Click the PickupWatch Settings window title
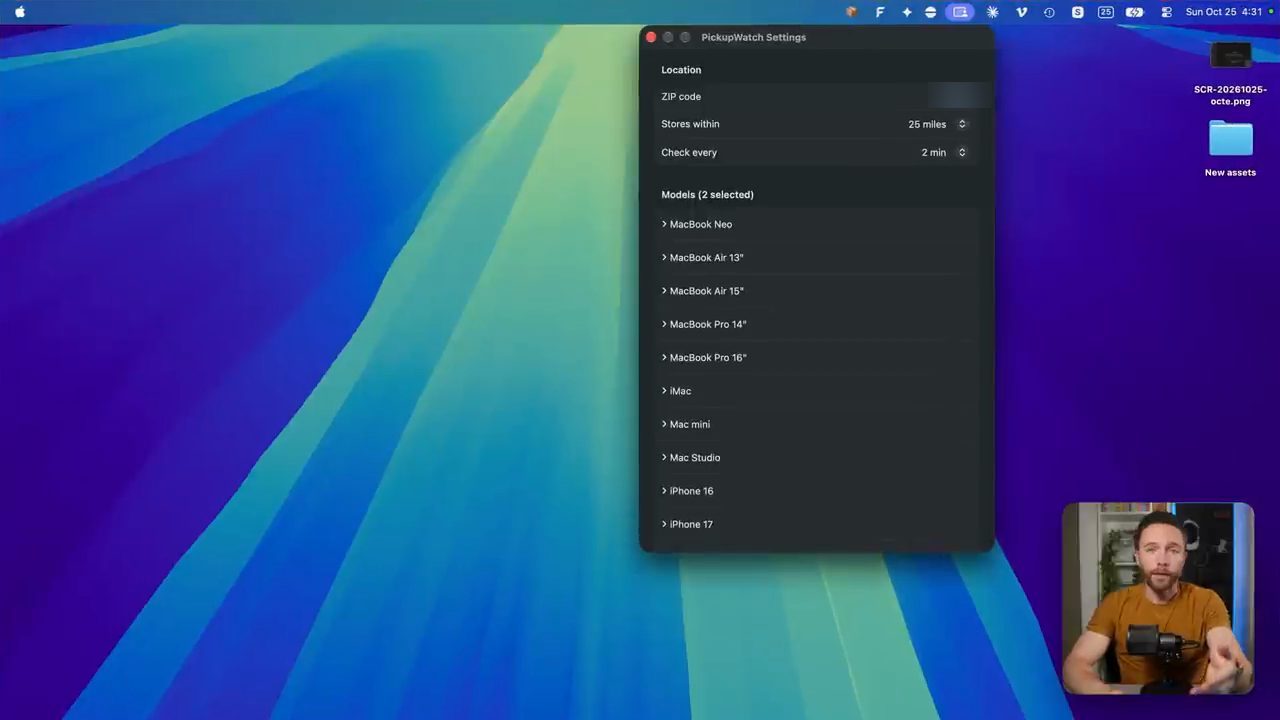Screen dimensions: 1280x720 click(753, 37)
